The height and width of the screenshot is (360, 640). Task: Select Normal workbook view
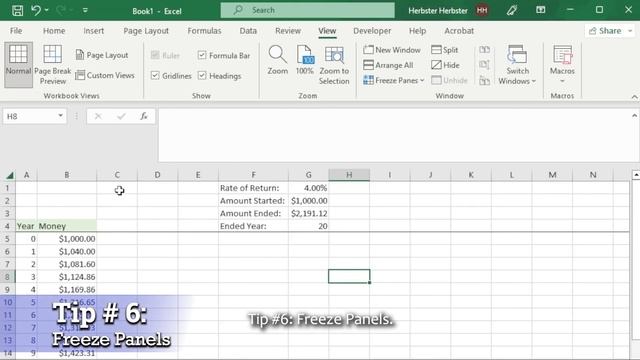(x=18, y=64)
